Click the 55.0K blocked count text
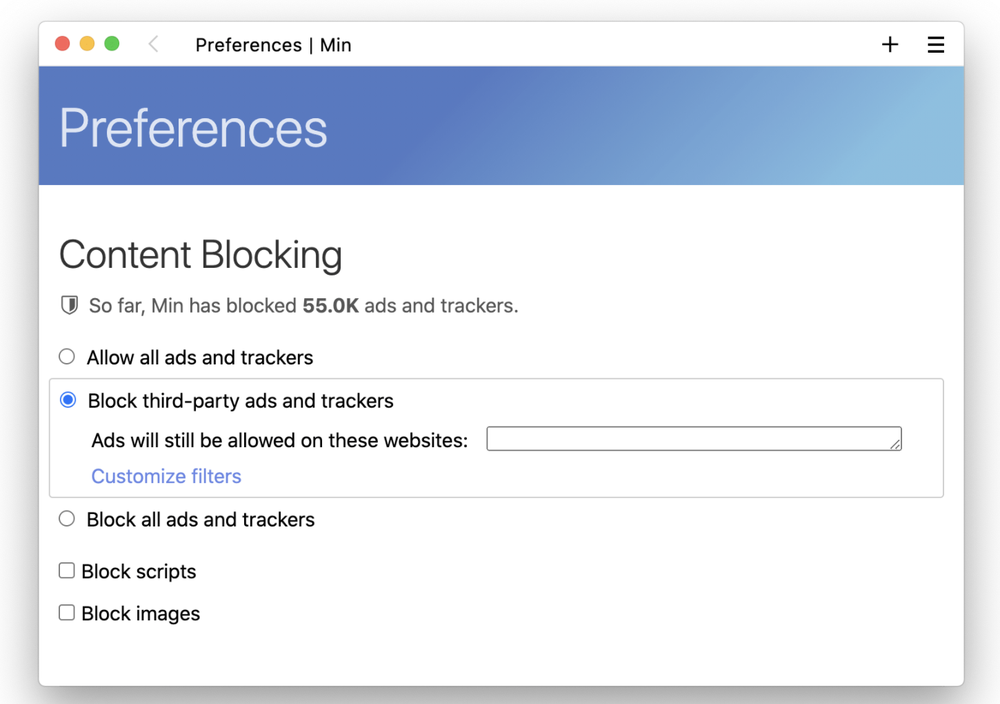Viewport: 1000px width, 704px height. [x=331, y=305]
